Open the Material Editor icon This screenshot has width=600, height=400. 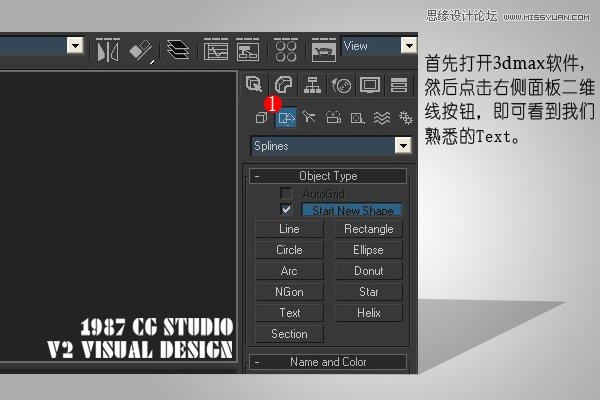tap(286, 48)
